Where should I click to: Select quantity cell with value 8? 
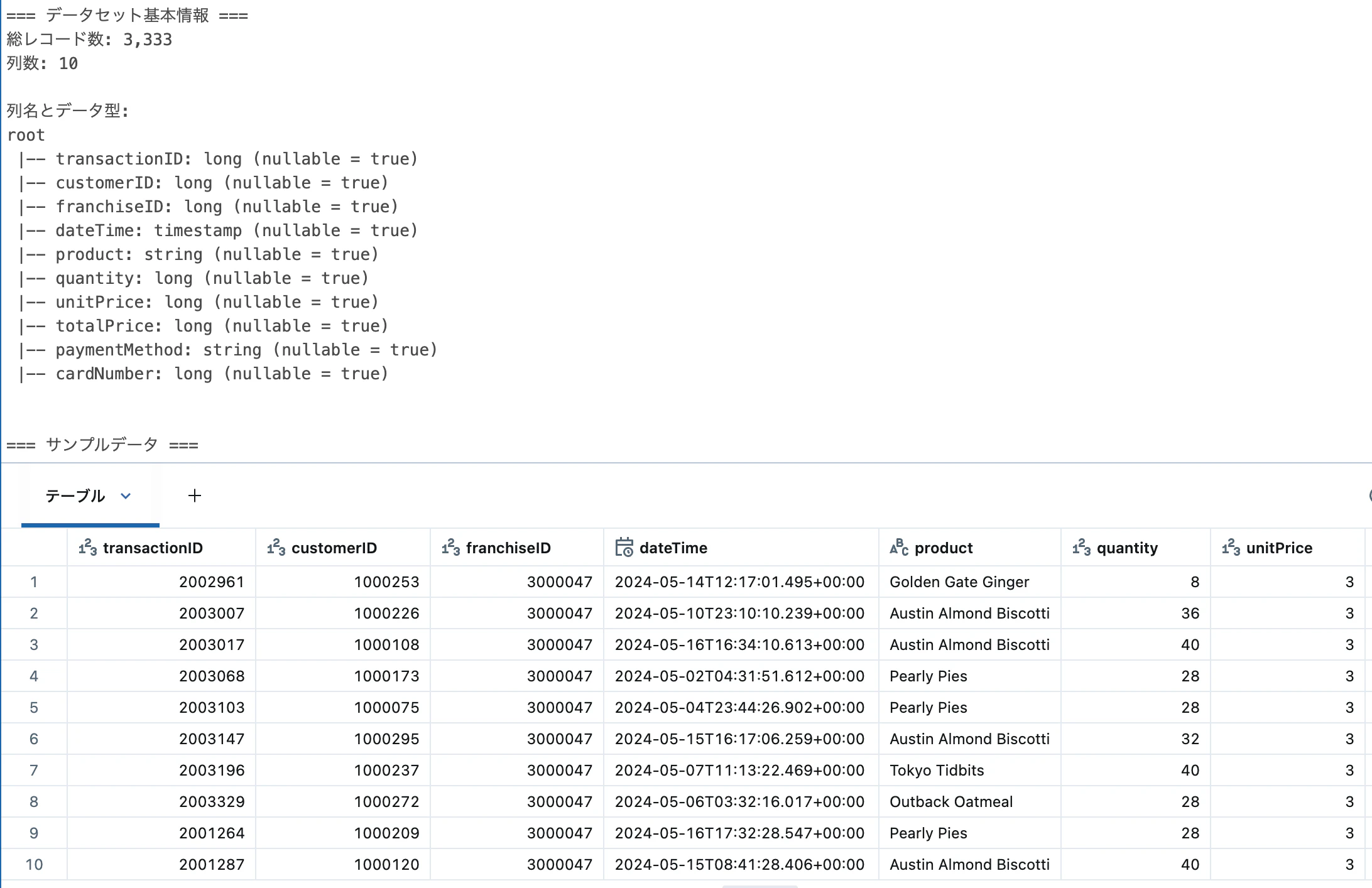click(1136, 582)
